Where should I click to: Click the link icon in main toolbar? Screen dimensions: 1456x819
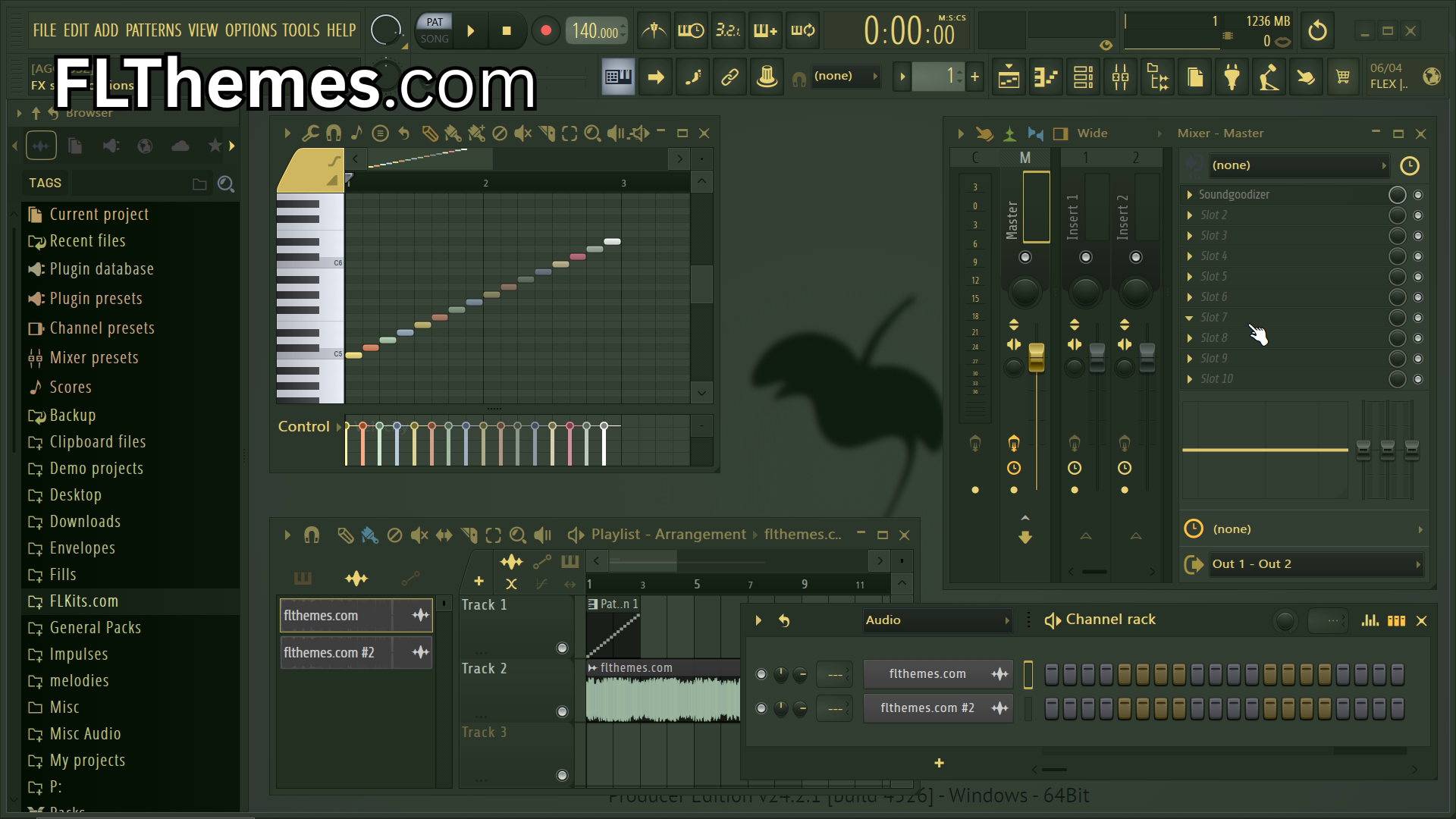pyautogui.click(x=730, y=77)
